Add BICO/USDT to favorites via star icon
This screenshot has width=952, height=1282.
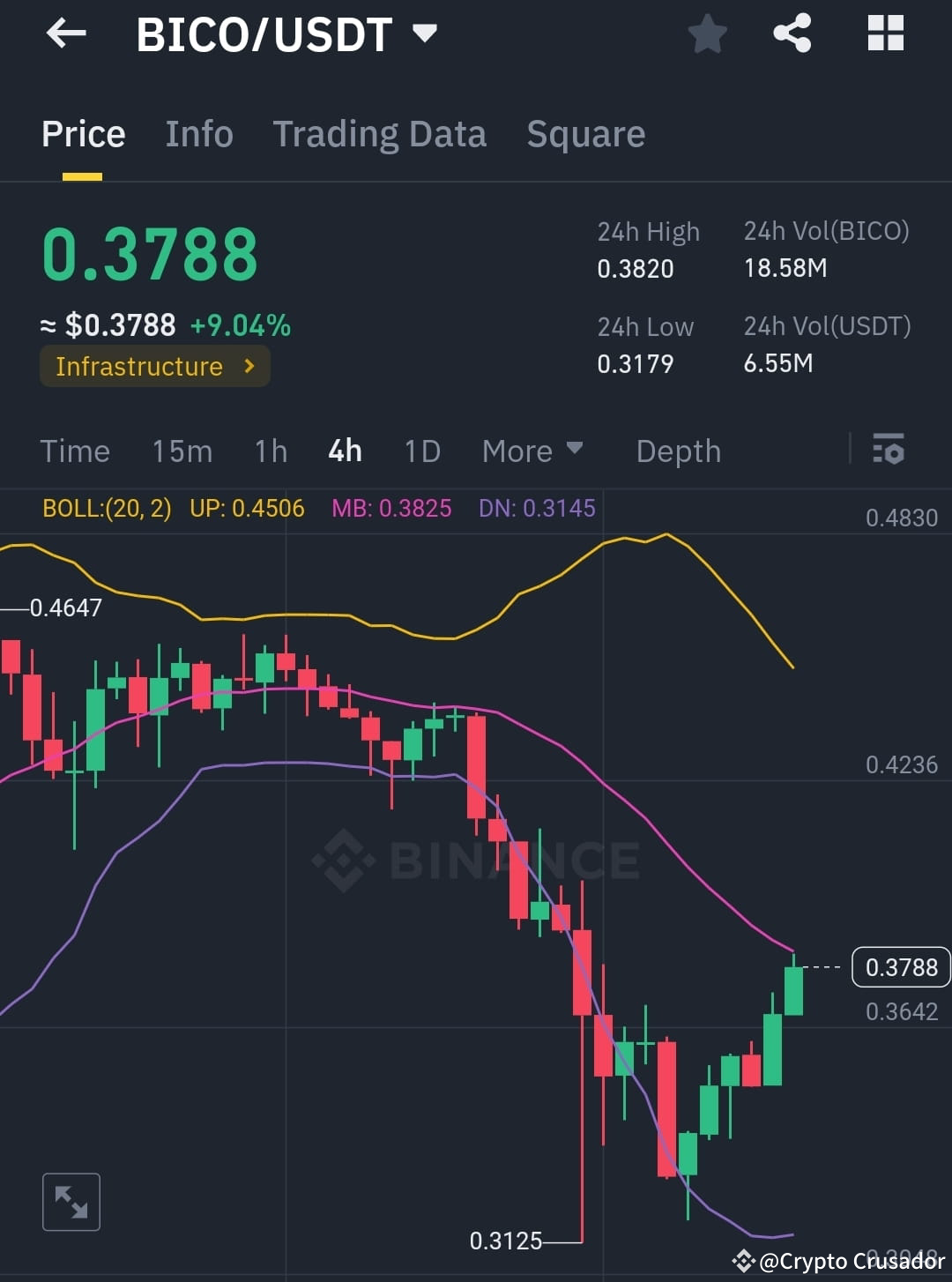click(707, 34)
